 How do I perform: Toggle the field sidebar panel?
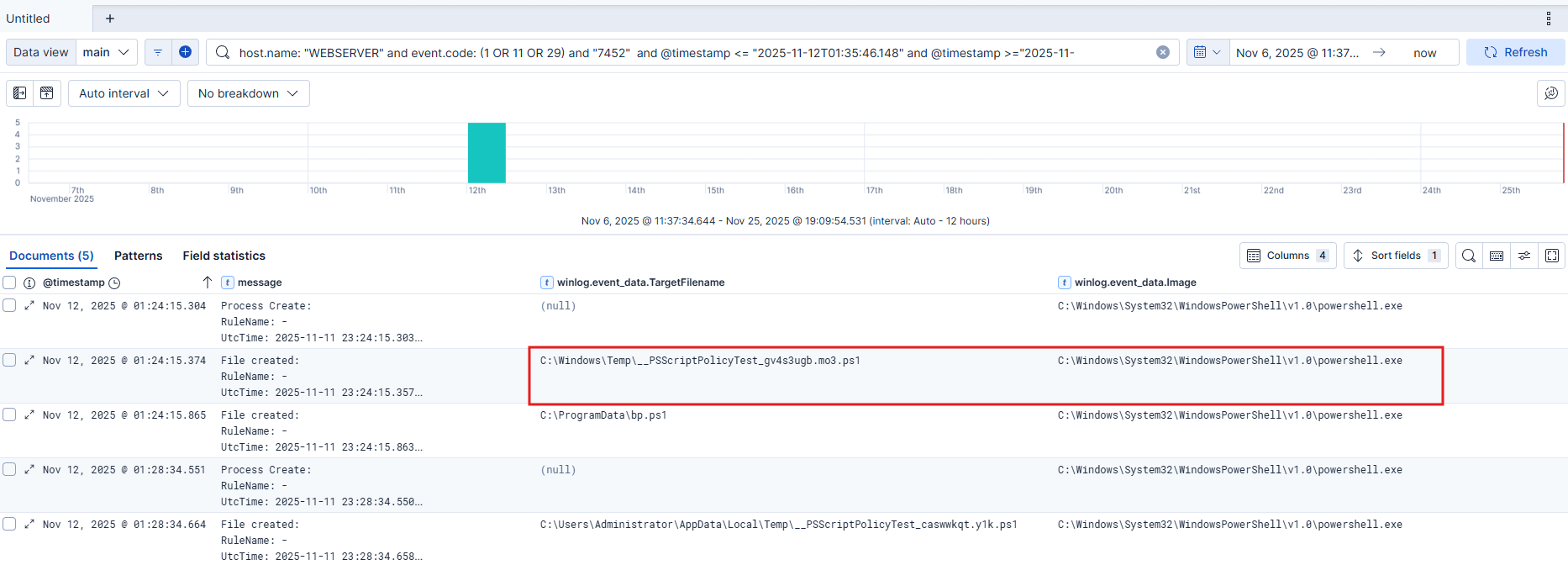coord(19,93)
